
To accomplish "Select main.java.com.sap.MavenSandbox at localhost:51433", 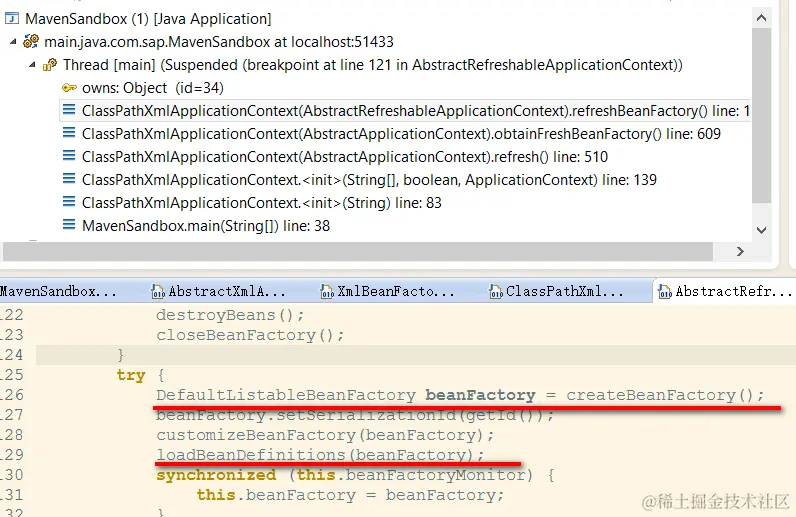I will (219, 42).
